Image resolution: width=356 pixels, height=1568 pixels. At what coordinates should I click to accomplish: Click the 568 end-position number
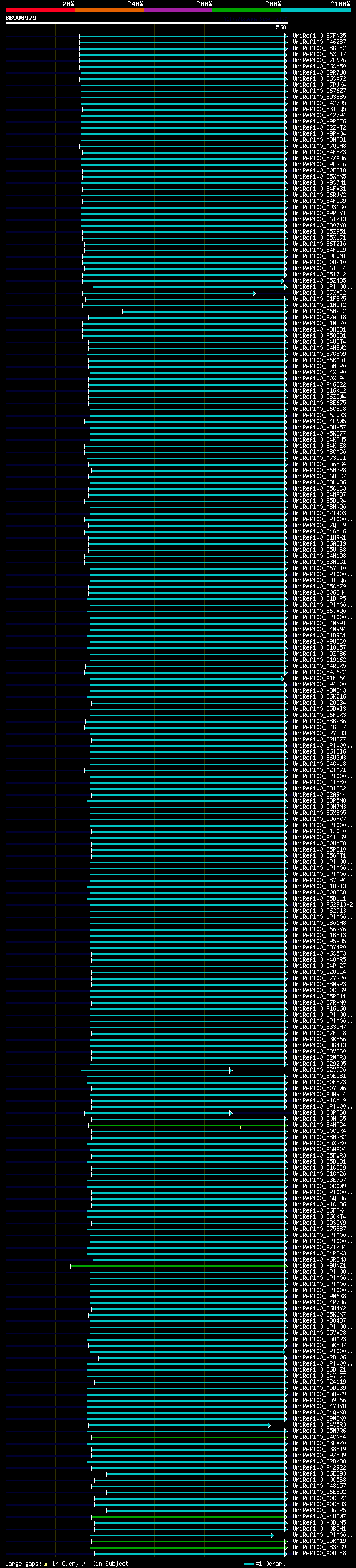click(281, 27)
